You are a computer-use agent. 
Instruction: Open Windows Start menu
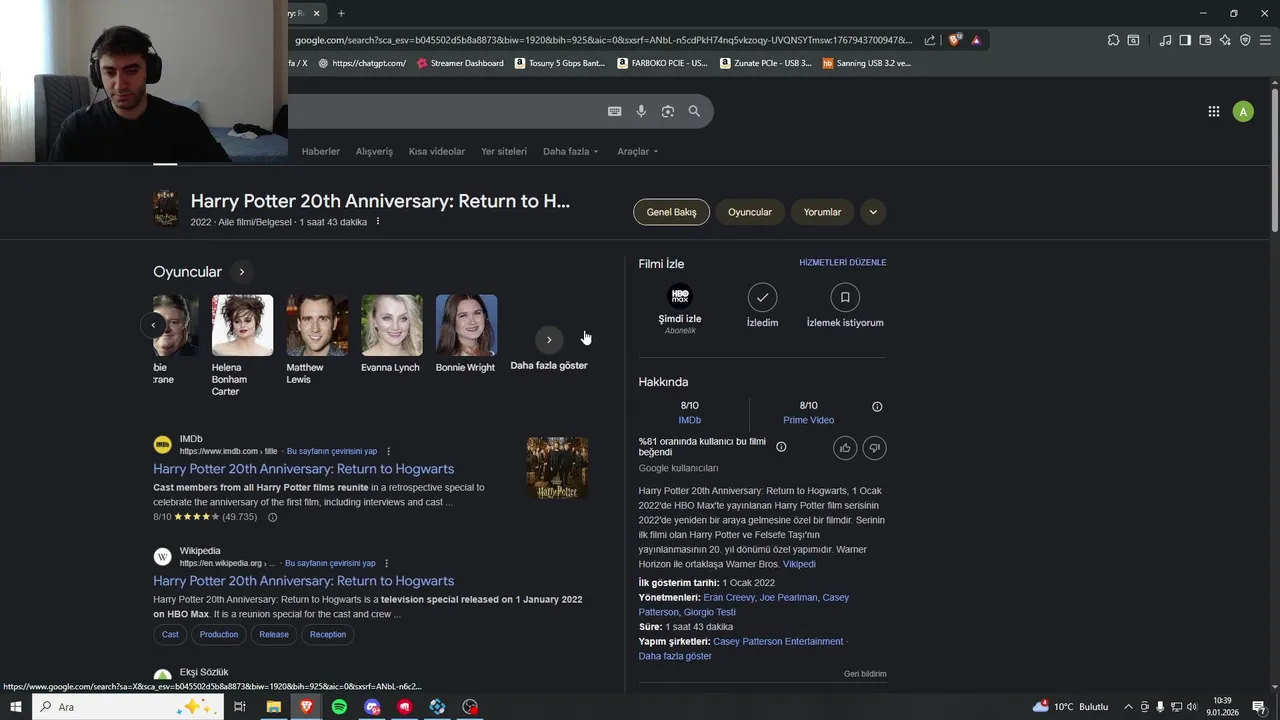(15, 707)
